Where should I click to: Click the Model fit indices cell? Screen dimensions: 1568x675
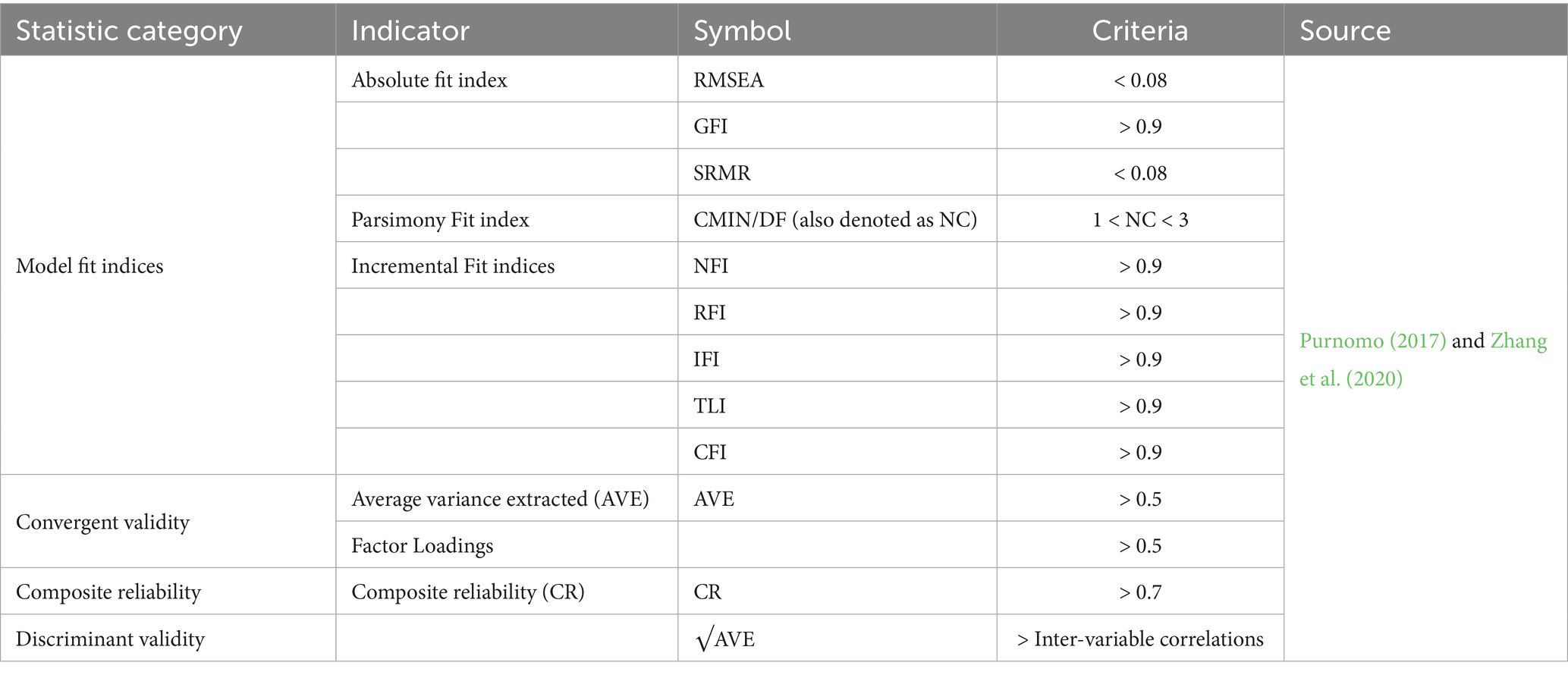(90, 266)
